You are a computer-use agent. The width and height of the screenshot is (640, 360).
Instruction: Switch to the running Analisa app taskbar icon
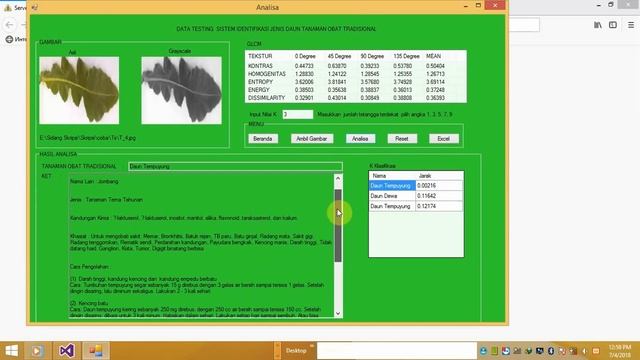[96, 351]
